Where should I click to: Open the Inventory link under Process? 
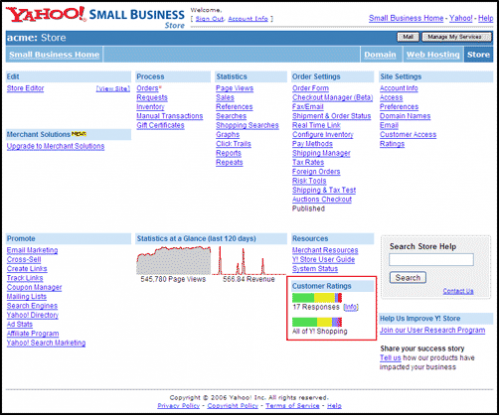coord(150,107)
